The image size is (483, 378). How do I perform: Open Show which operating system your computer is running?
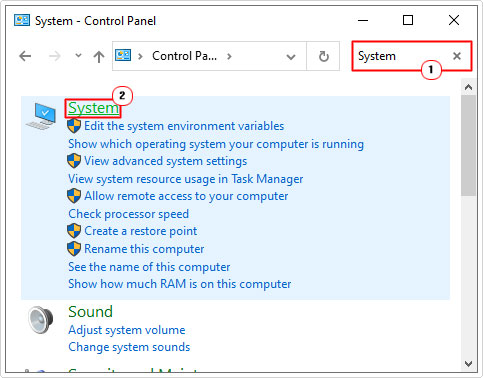[x=216, y=144]
